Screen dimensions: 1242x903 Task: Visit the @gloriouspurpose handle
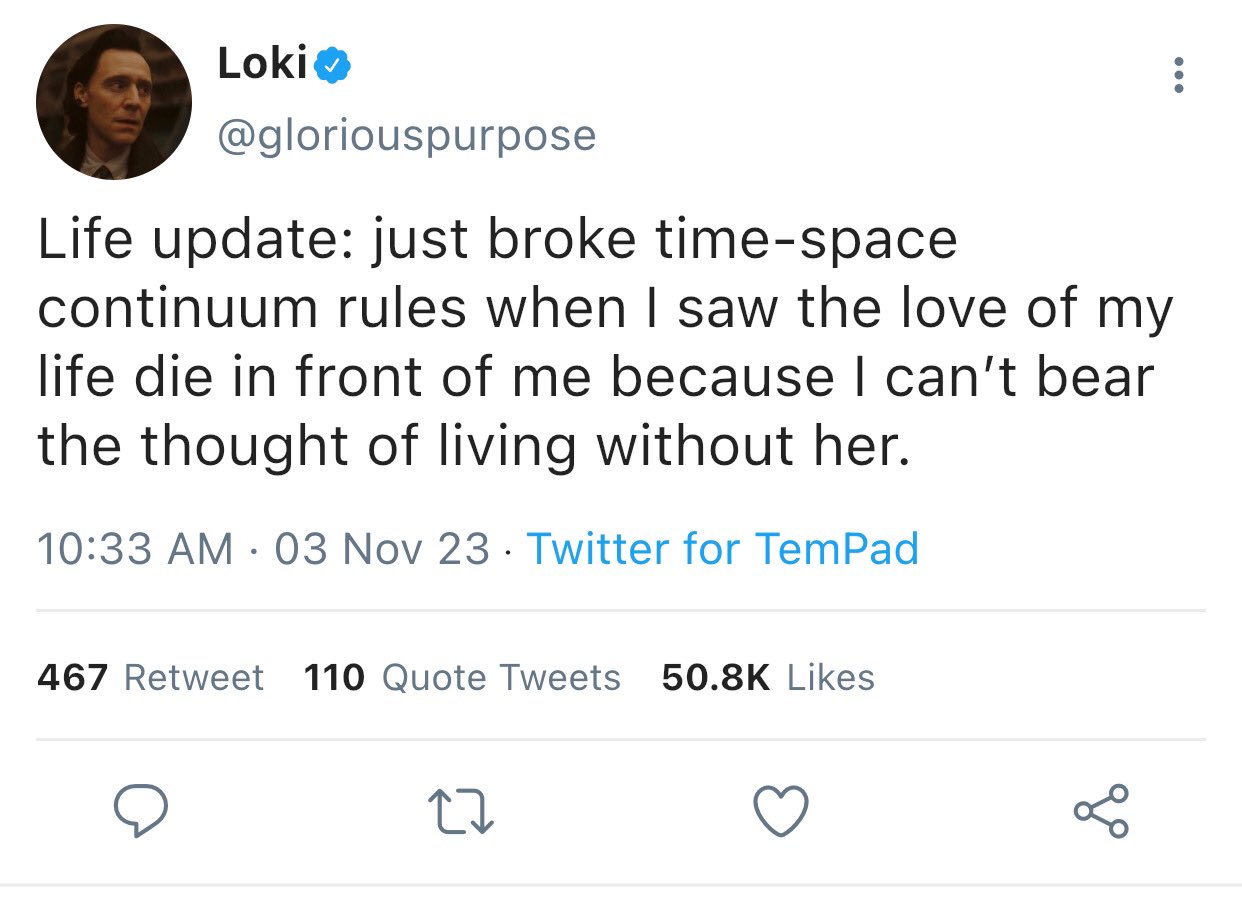[406, 135]
